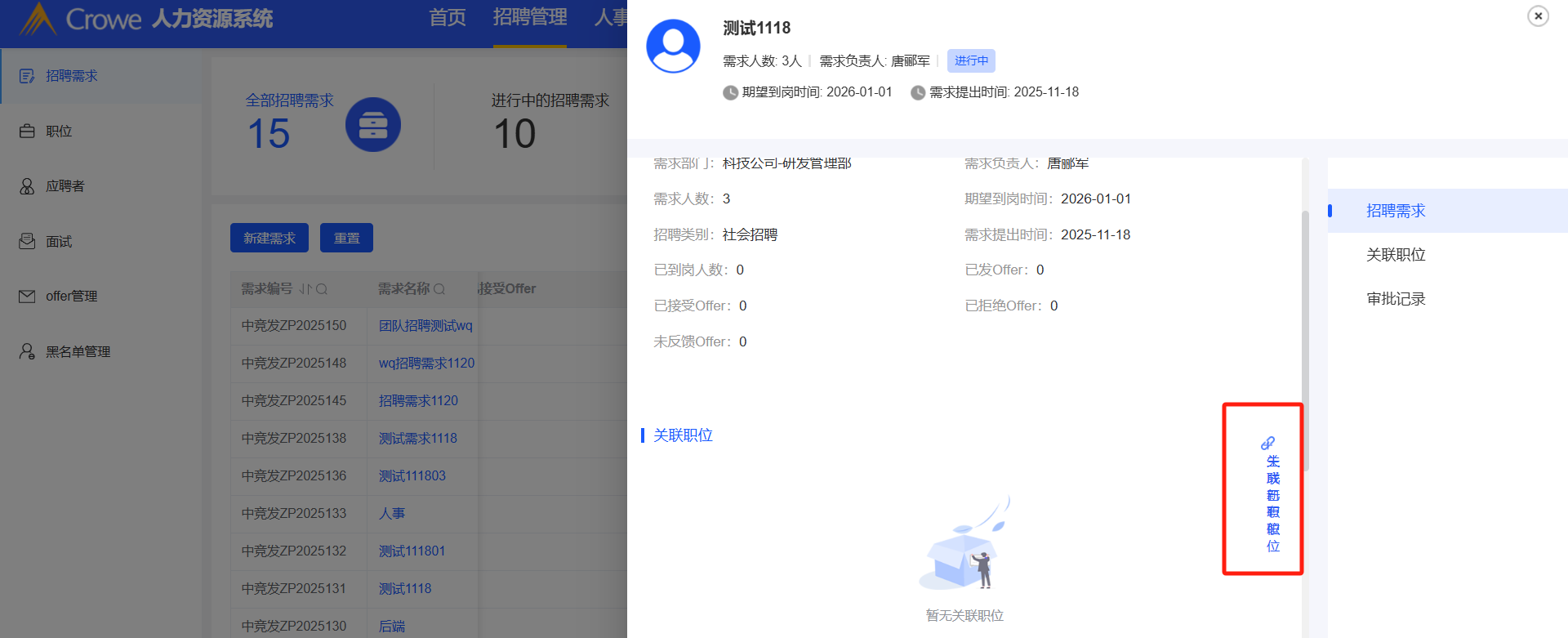Viewport: 1568px width, 638px height.
Task: Click the 黑名单管理 sidebar icon
Action: [27, 352]
